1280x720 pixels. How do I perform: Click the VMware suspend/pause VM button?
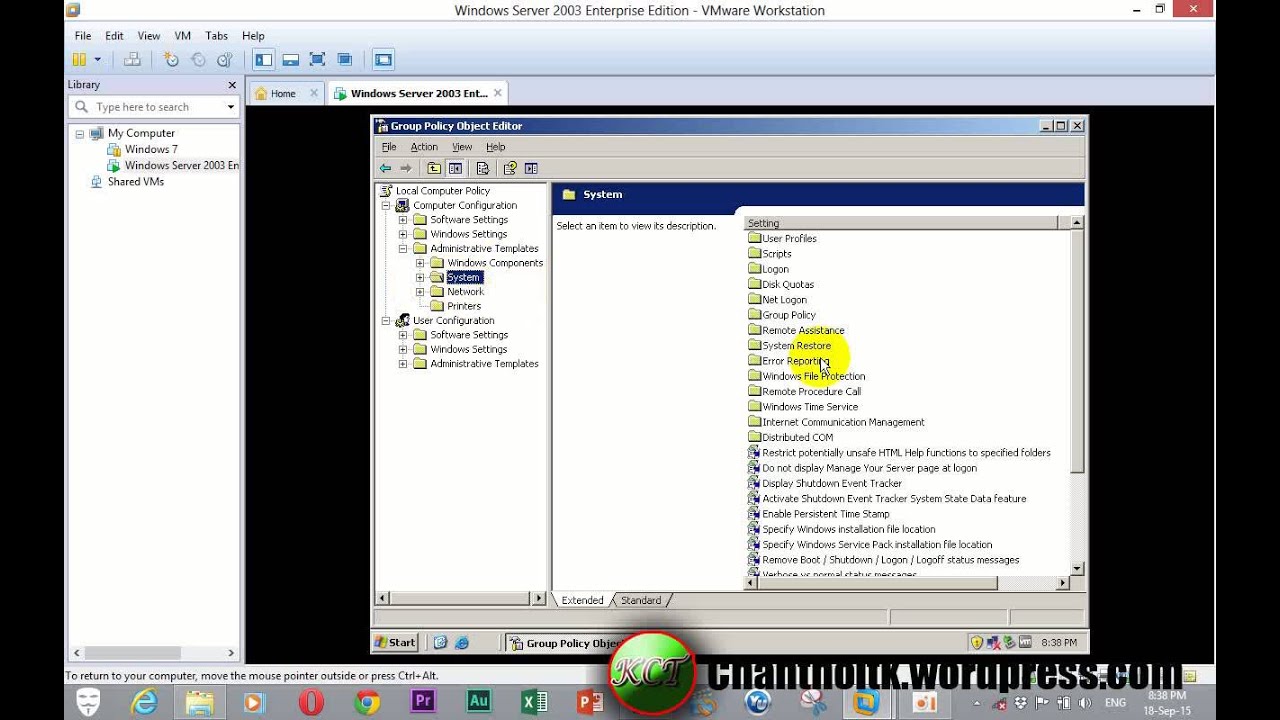pos(79,60)
